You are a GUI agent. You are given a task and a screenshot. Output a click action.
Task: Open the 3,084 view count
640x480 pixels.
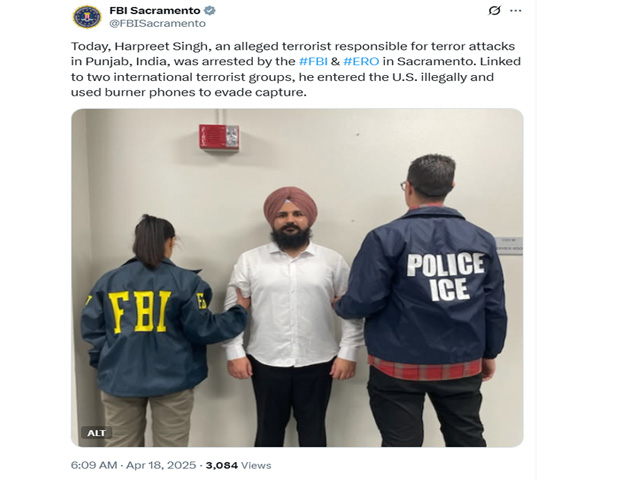pyautogui.click(x=222, y=465)
